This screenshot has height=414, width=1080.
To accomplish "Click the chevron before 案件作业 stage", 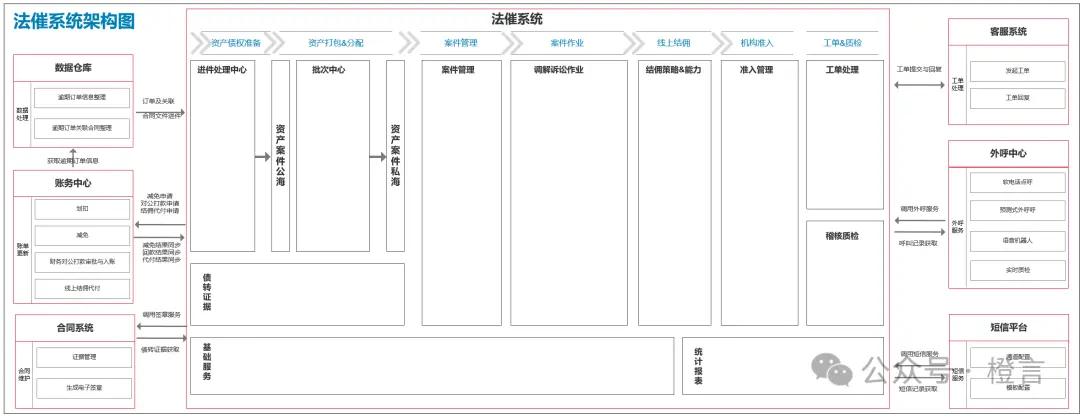I will pos(514,42).
